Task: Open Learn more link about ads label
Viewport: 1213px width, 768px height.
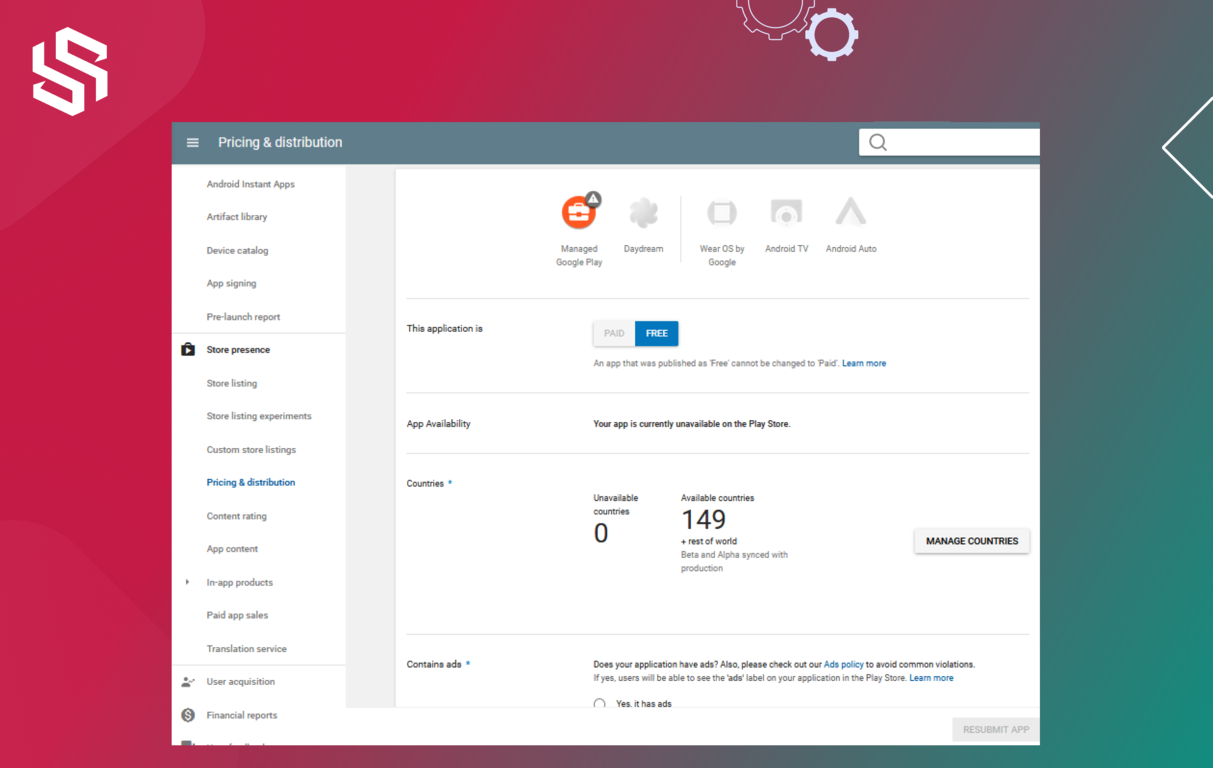Action: (x=931, y=678)
